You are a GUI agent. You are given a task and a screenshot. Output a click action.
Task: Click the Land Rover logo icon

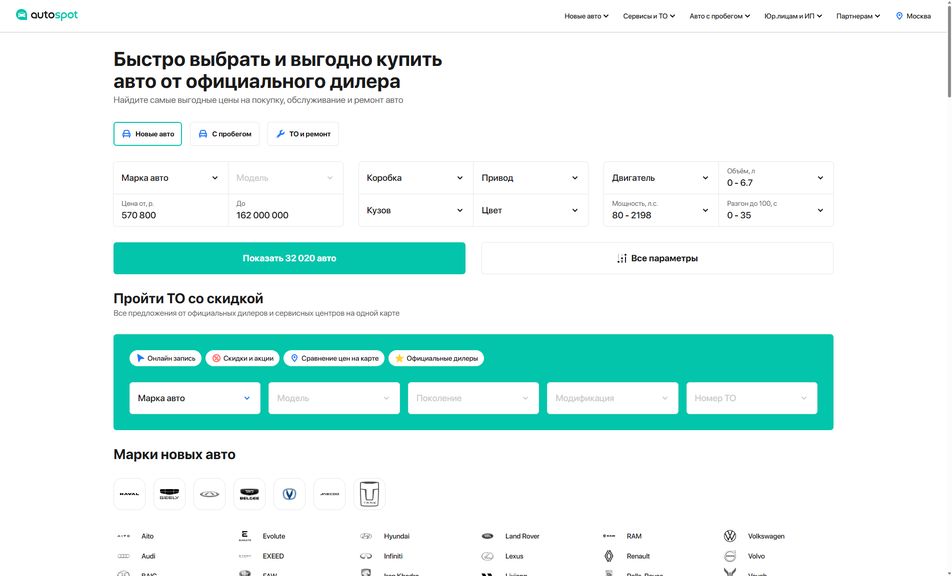pyautogui.click(x=488, y=536)
